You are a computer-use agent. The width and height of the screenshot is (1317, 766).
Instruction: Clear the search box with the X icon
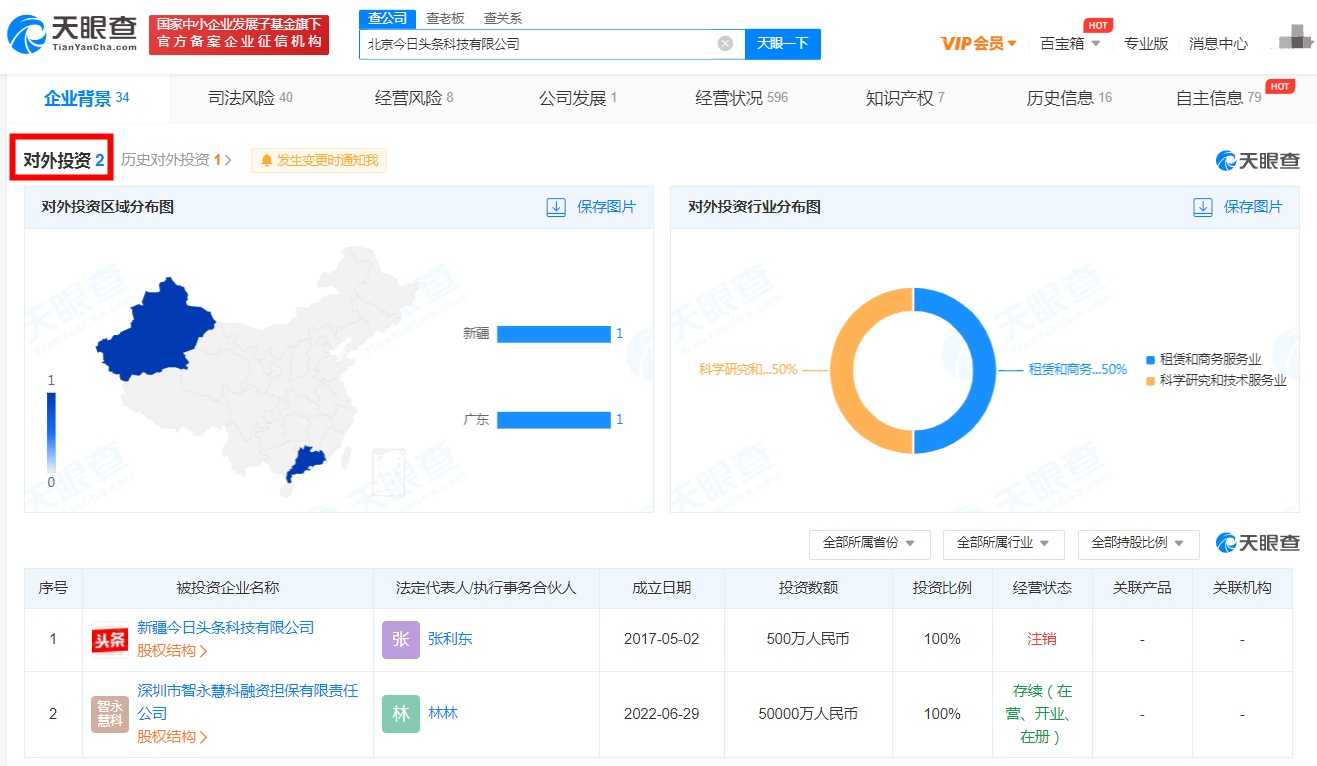click(726, 43)
